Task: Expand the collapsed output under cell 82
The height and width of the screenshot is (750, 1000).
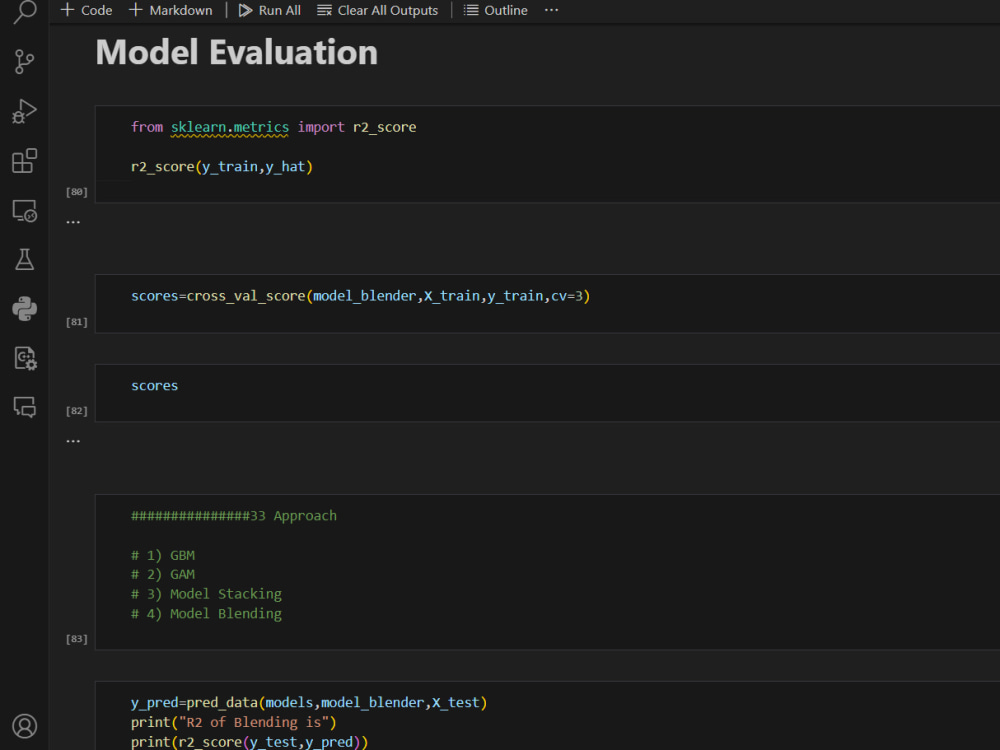Action: click(x=73, y=439)
